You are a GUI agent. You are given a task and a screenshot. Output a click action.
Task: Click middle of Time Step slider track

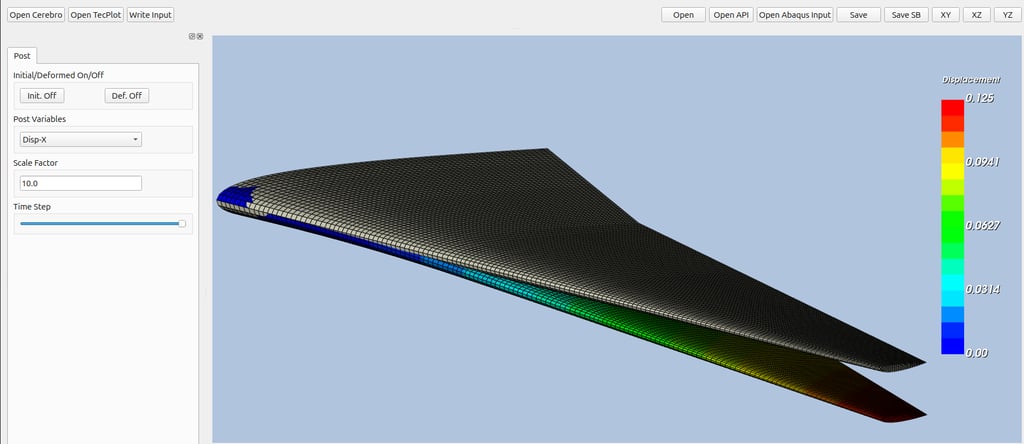[x=103, y=223]
